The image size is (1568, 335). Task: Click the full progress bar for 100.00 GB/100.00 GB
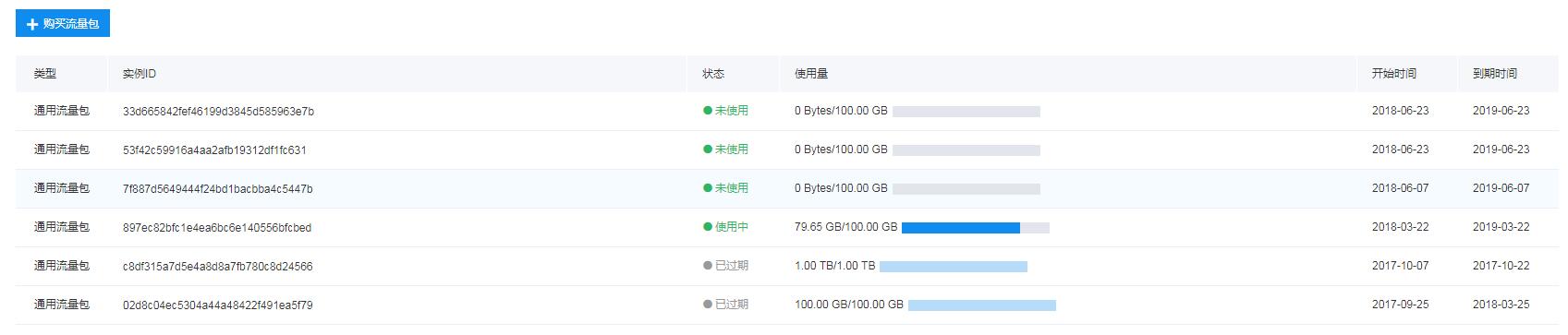(982, 305)
